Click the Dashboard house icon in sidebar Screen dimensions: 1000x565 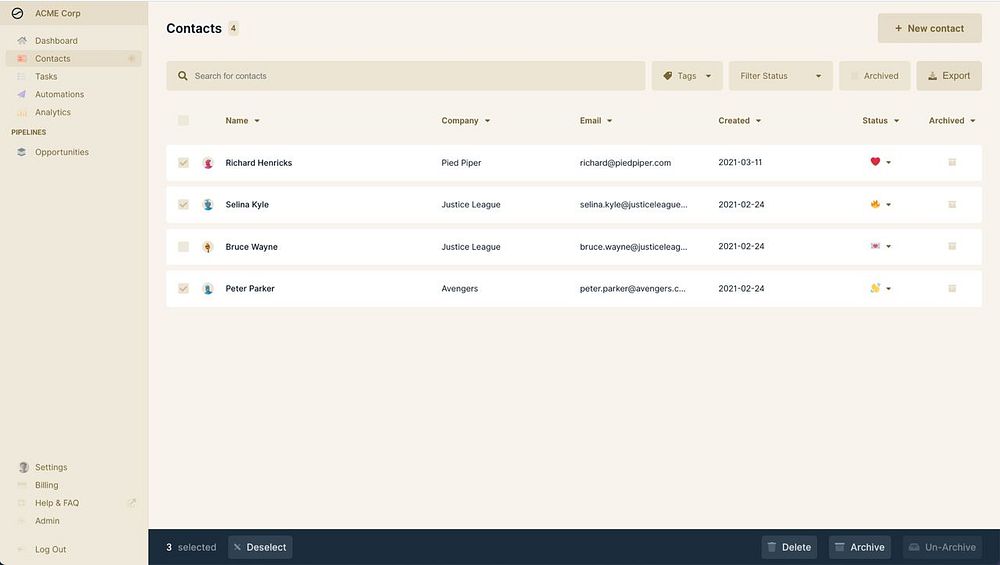click(x=22, y=40)
